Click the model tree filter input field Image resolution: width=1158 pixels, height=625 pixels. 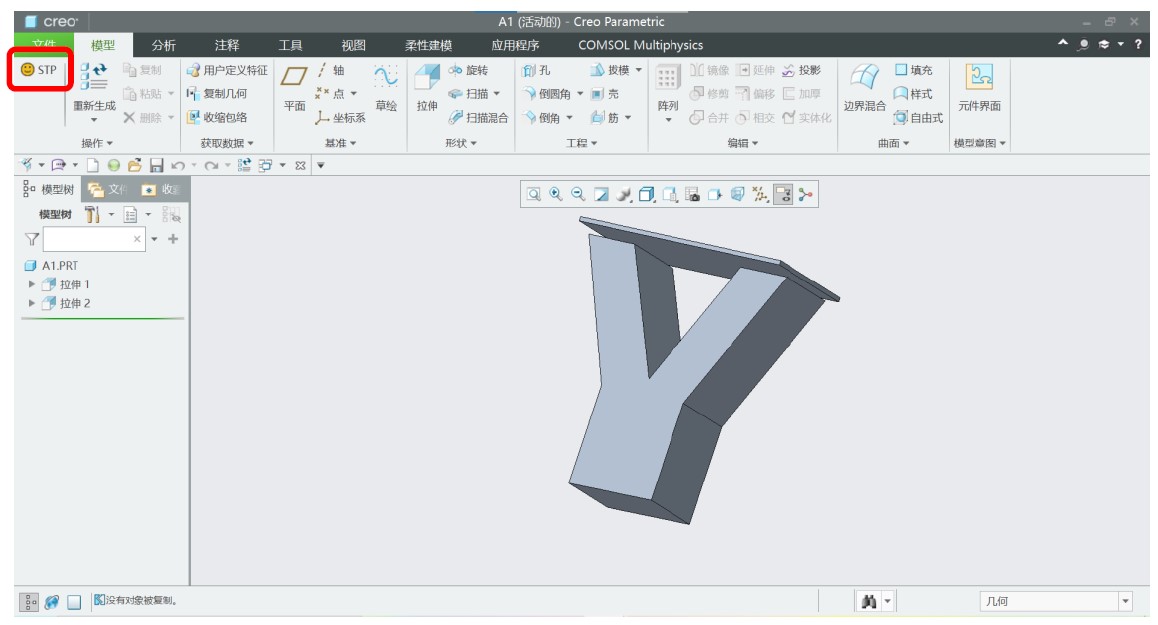click(x=95, y=239)
